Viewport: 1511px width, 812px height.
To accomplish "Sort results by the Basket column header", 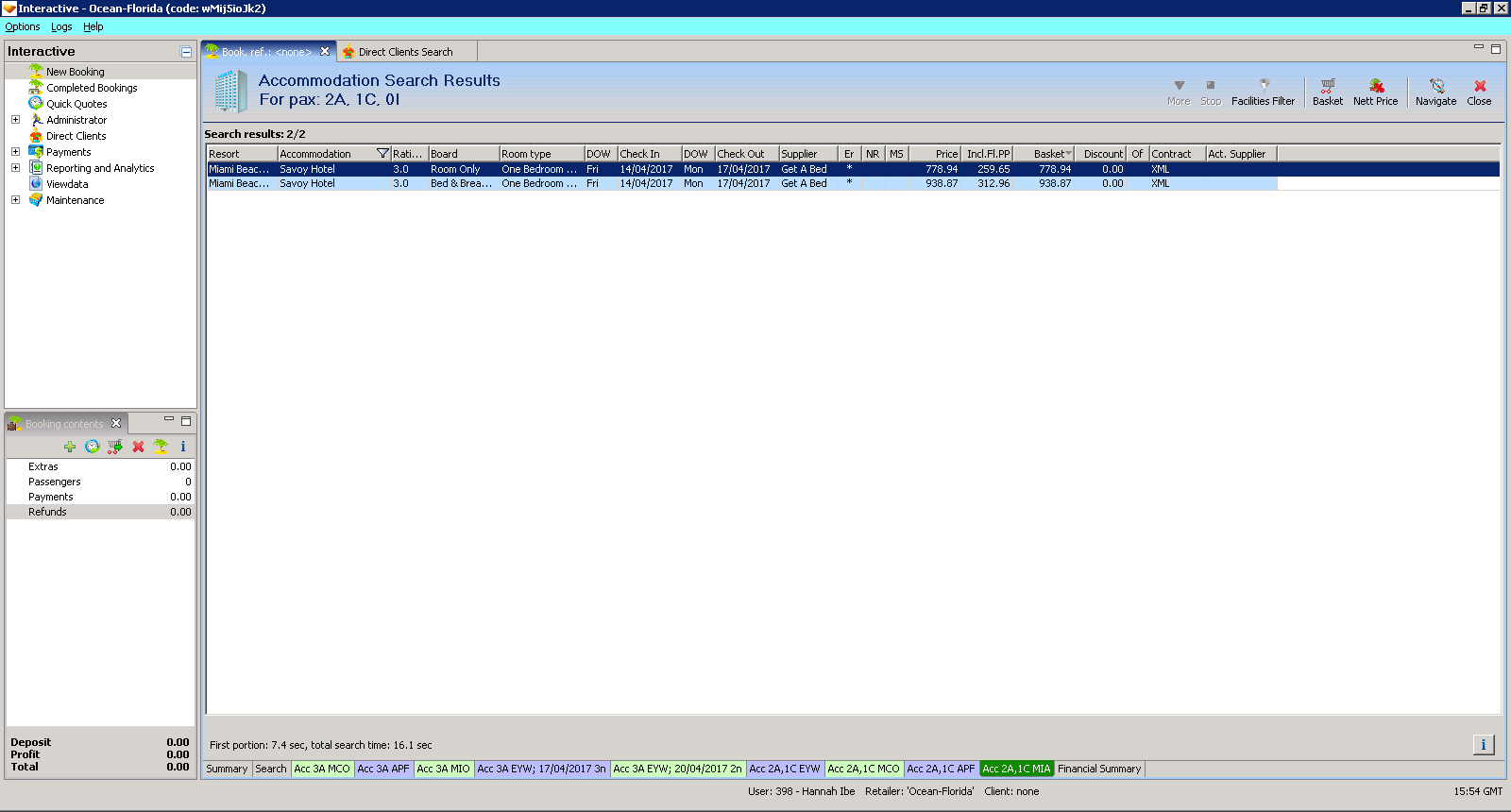I will [x=1044, y=154].
